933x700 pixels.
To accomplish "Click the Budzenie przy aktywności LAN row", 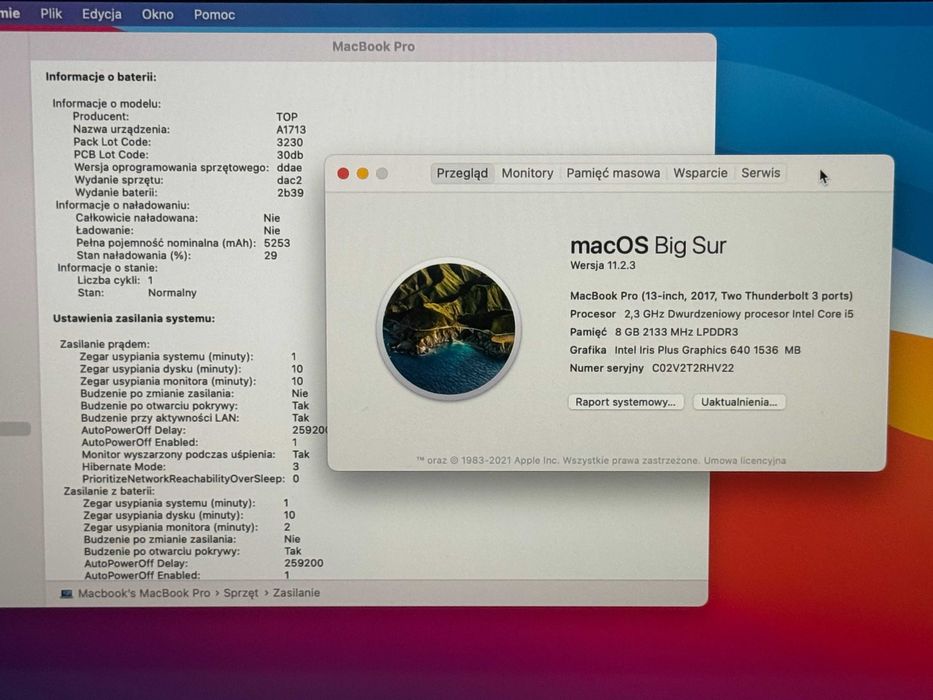I will click(x=195, y=418).
